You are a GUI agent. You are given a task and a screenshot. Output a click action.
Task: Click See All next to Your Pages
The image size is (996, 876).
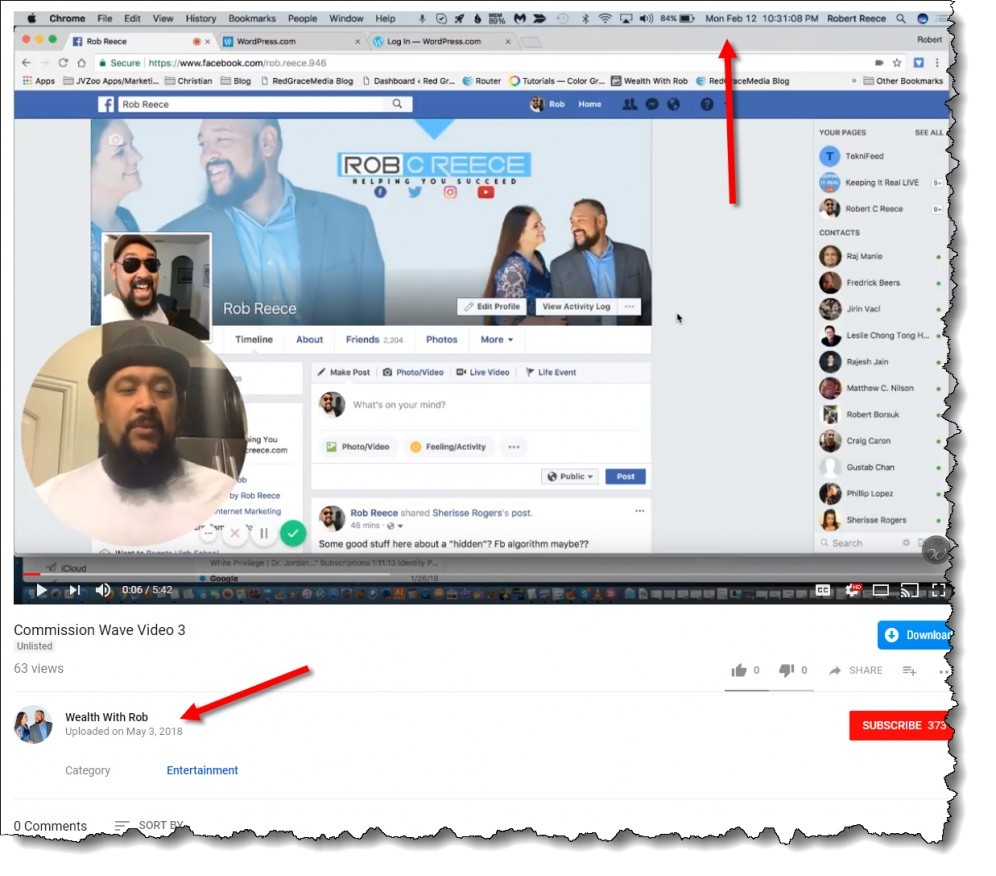click(x=929, y=133)
